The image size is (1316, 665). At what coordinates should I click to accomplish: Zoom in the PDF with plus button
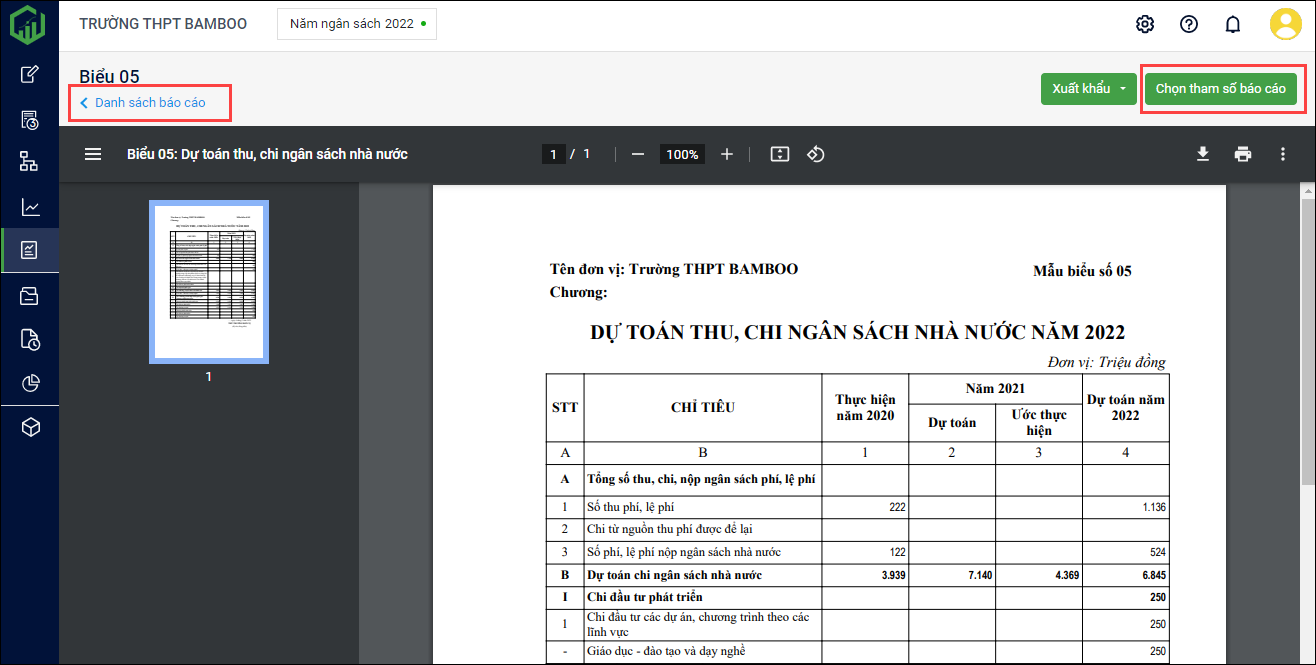(x=727, y=154)
